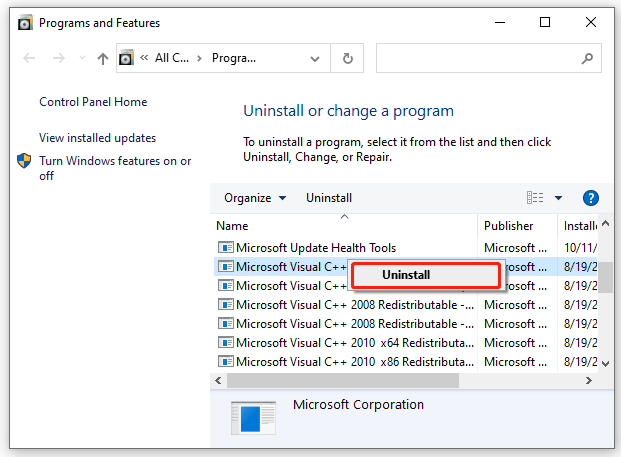Viewport: 621px width, 457px height.
Task: Navigate up one folder level
Action: [102, 59]
